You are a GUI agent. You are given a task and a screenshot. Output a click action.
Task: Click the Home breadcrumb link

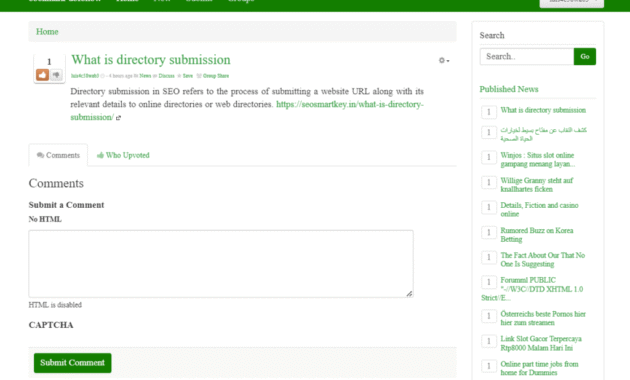coord(47,32)
